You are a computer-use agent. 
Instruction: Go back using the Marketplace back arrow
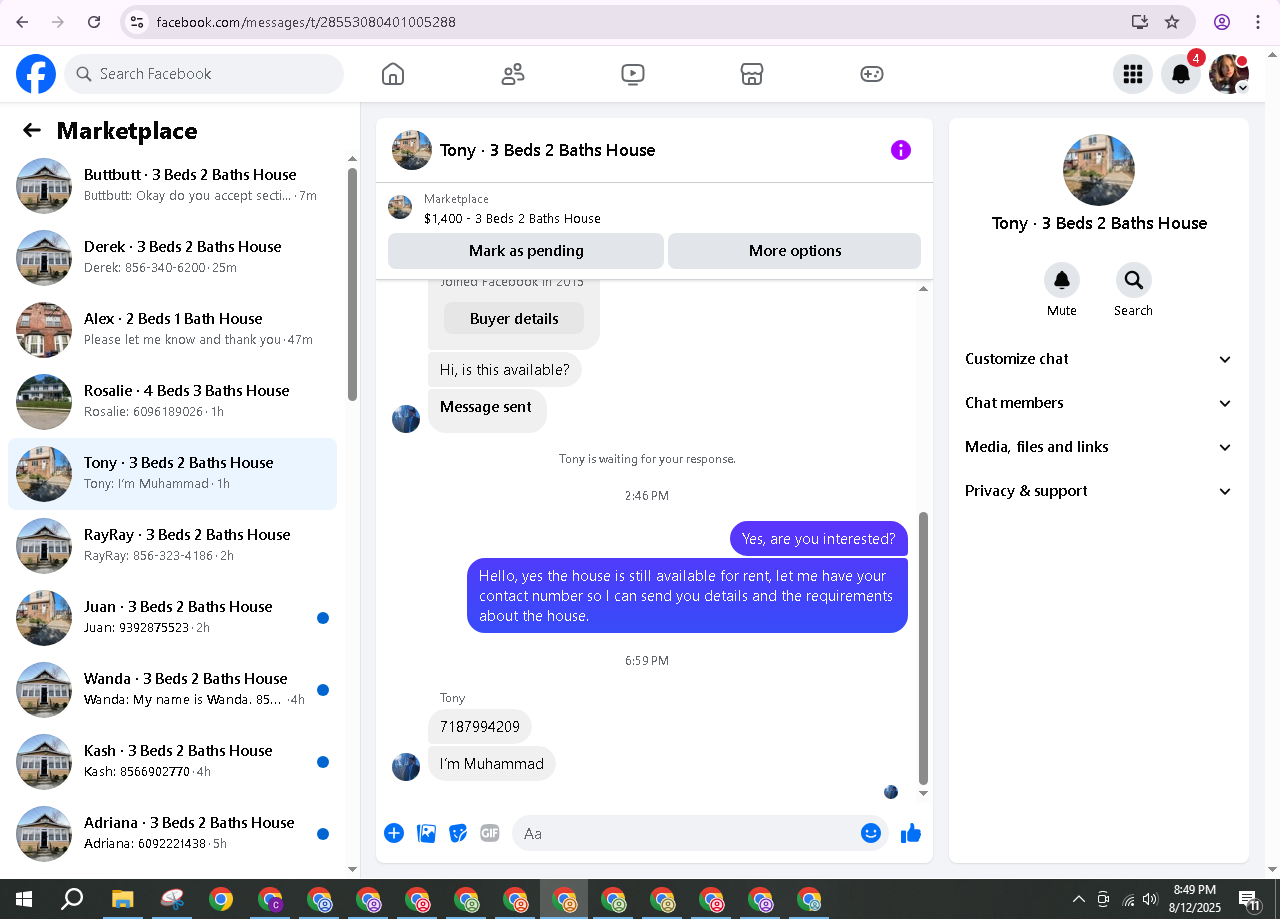pos(32,131)
